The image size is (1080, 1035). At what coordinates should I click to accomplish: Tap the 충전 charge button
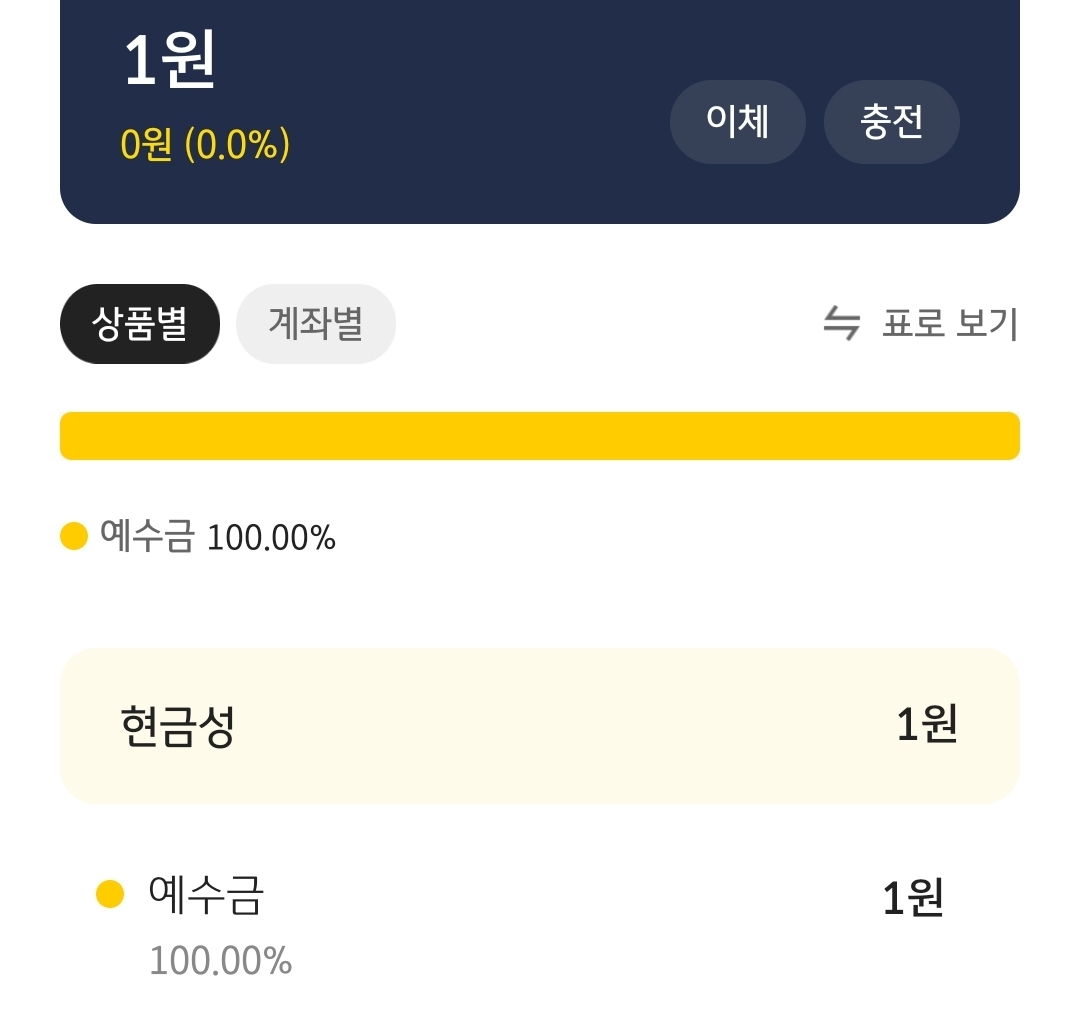[x=891, y=122]
